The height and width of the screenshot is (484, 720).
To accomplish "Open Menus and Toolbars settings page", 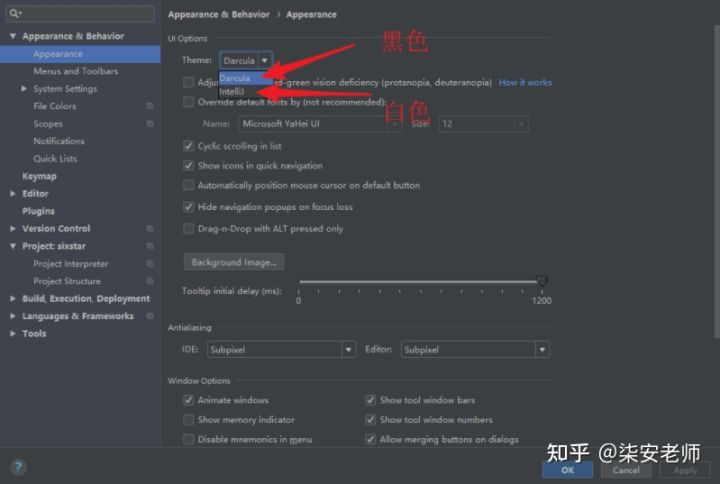I will 75,71.
